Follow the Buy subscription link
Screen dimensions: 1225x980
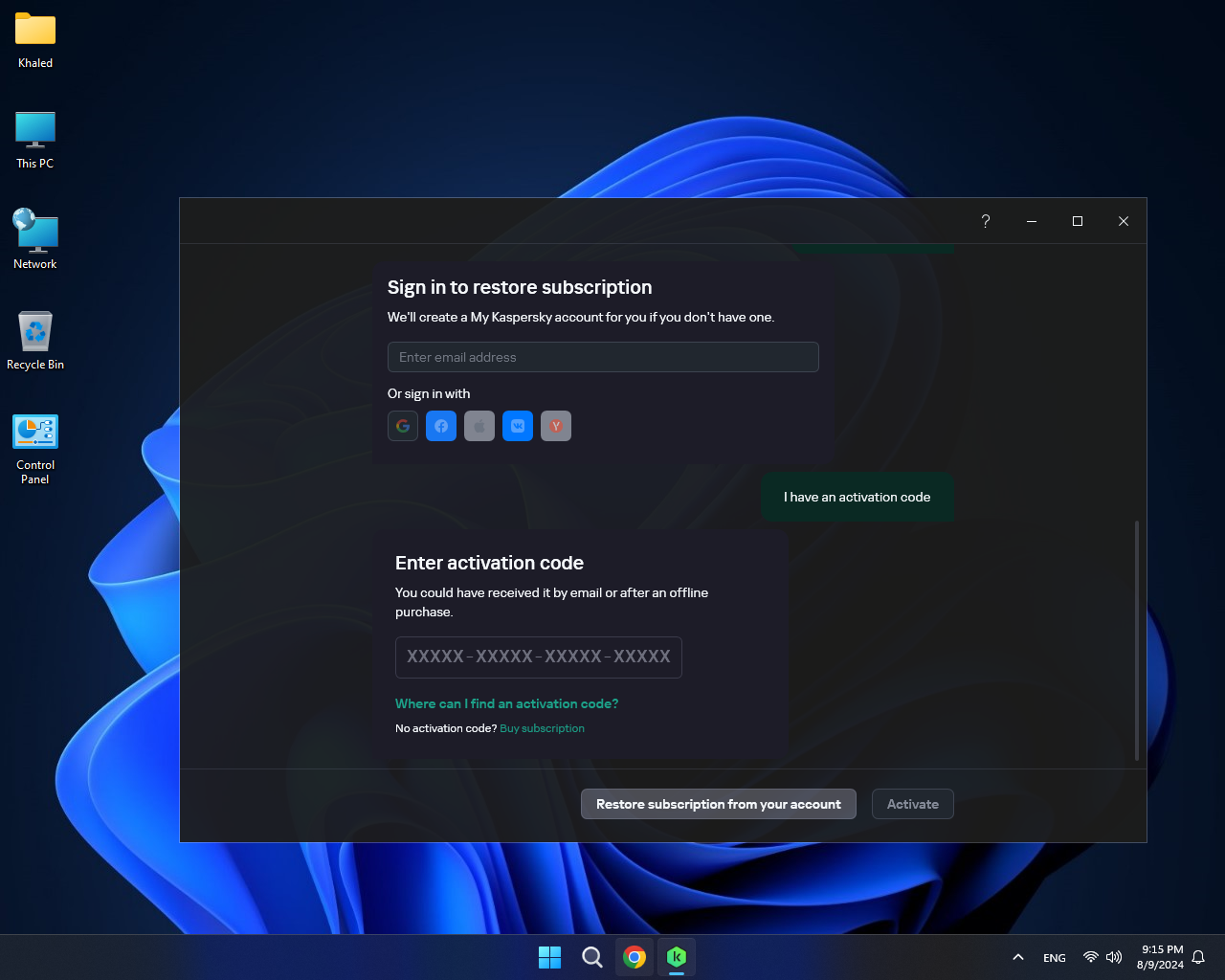pos(542,728)
